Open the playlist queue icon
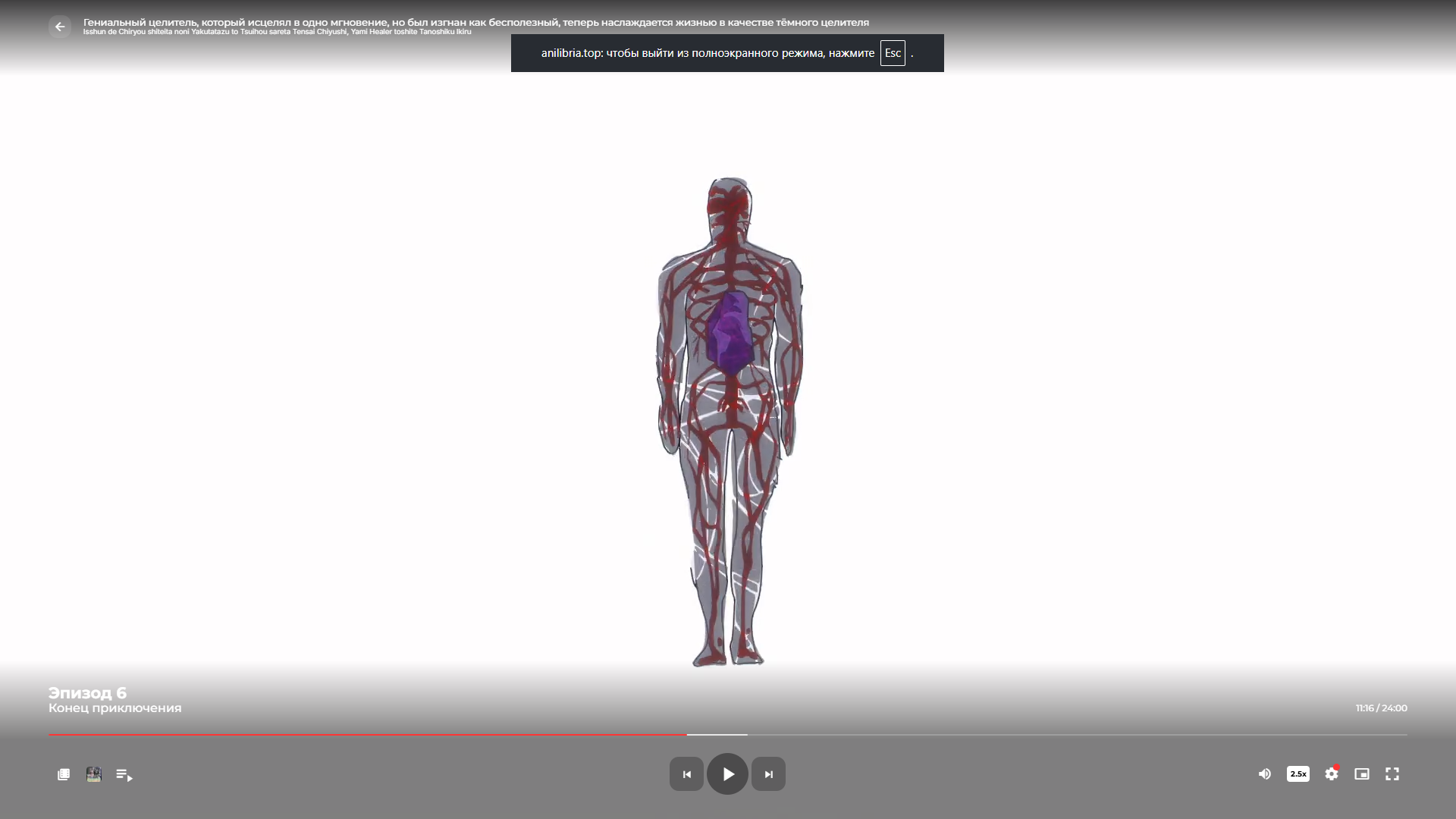Screen dimensions: 1456x819 click(x=124, y=774)
